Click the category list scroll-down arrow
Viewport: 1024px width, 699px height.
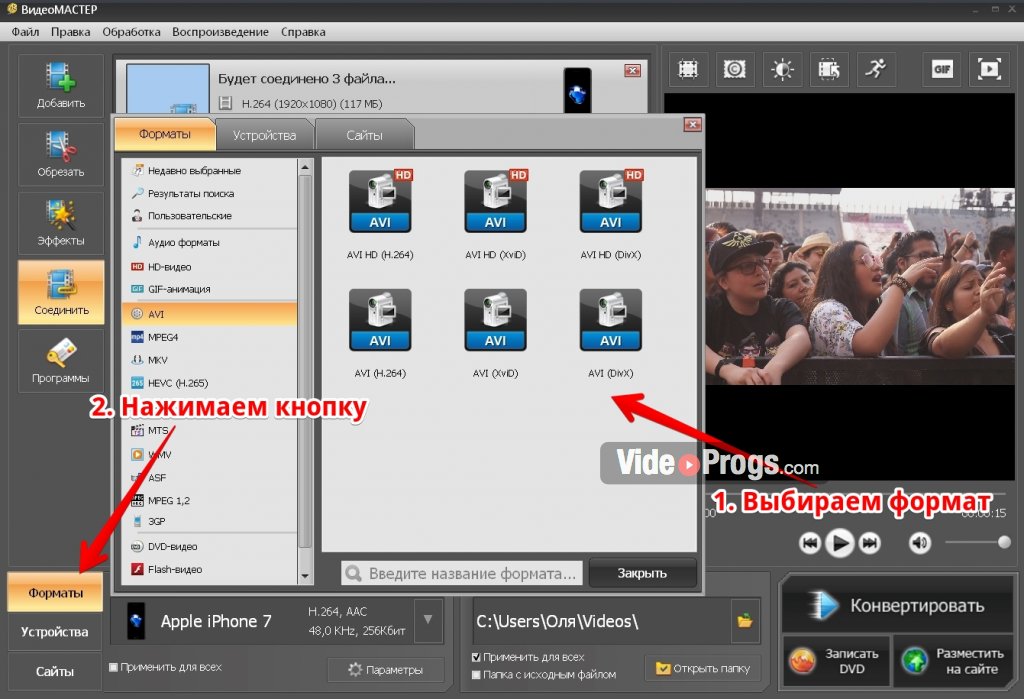[305, 576]
